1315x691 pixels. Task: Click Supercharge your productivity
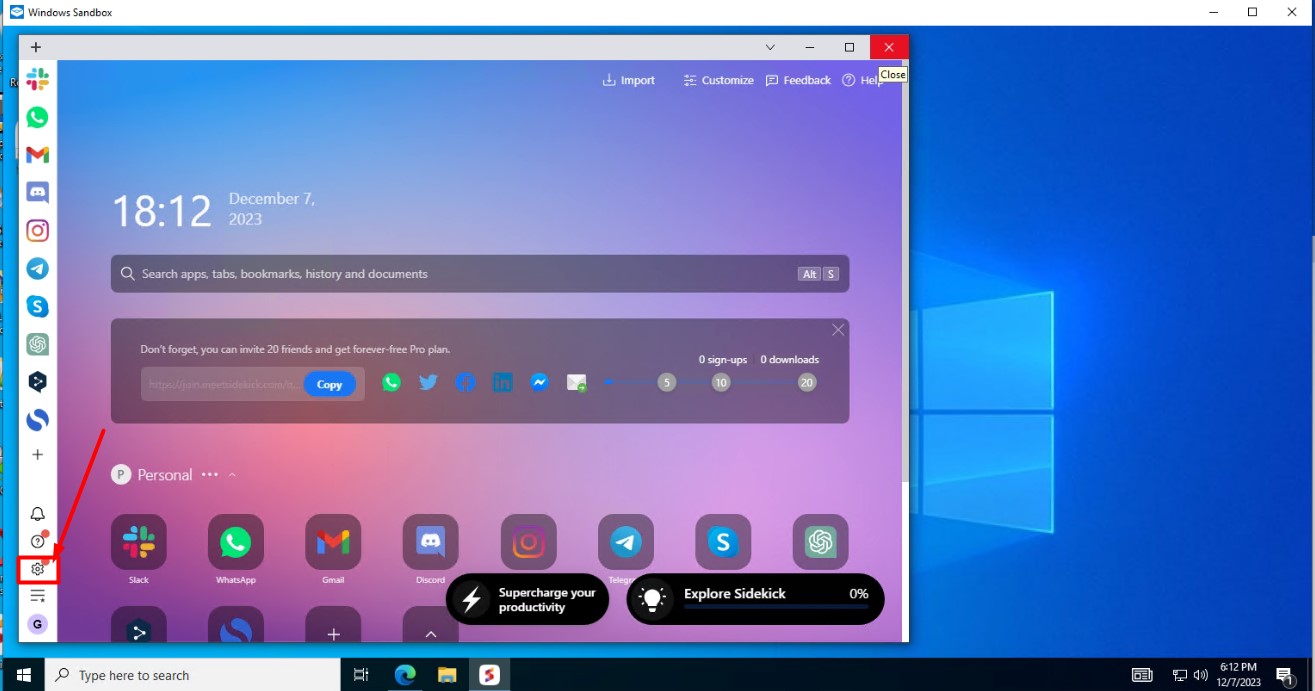(x=527, y=599)
